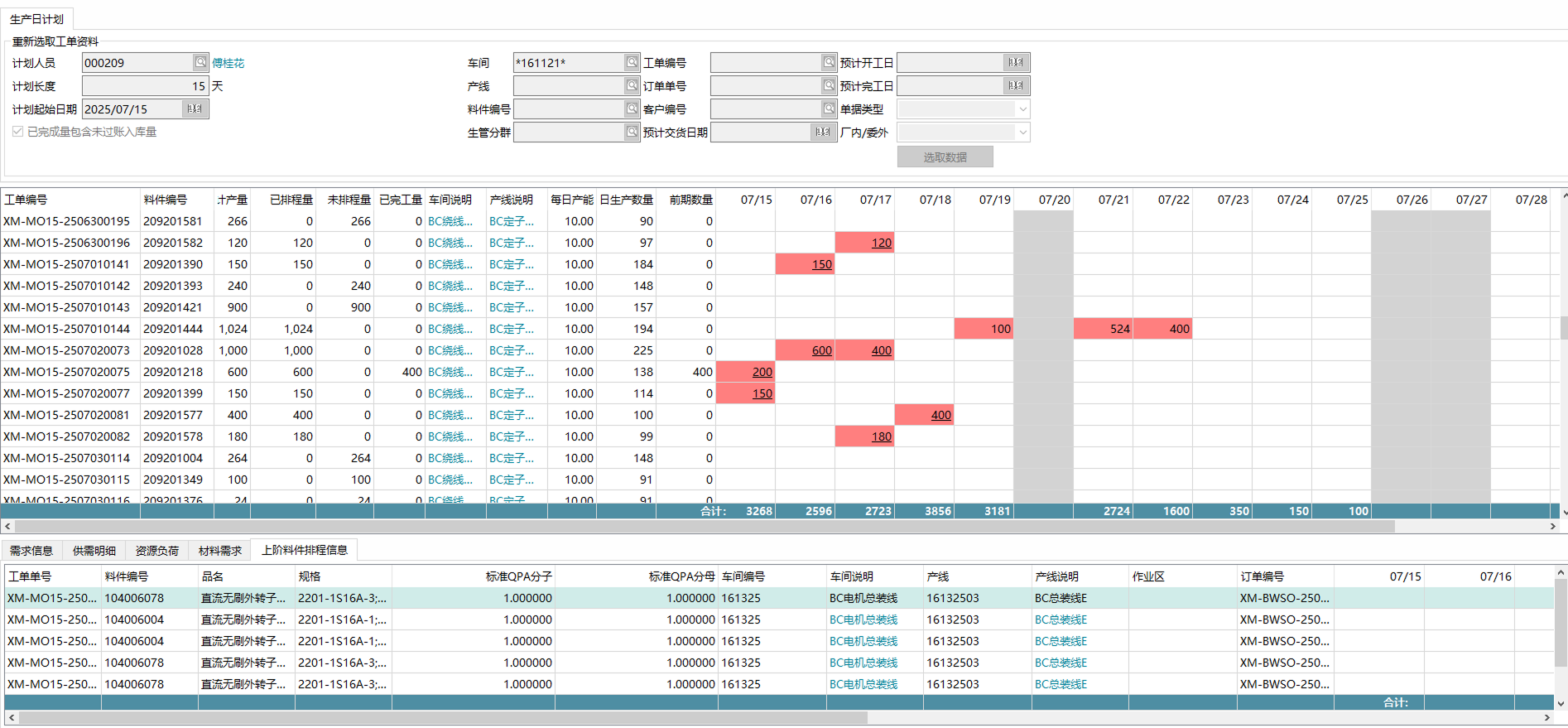This screenshot has width=1568, height=728.
Task: Open calendar icon for 预计开工日
Action: pyautogui.click(x=1016, y=62)
